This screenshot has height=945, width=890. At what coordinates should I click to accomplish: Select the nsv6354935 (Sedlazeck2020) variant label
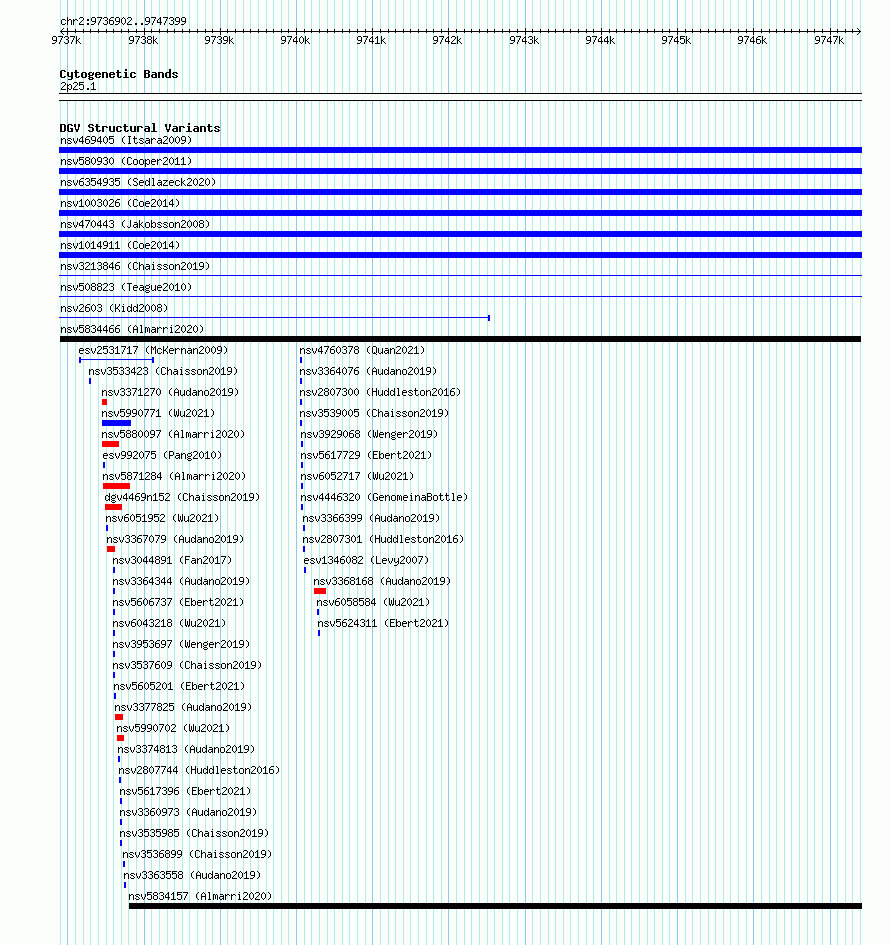point(138,183)
